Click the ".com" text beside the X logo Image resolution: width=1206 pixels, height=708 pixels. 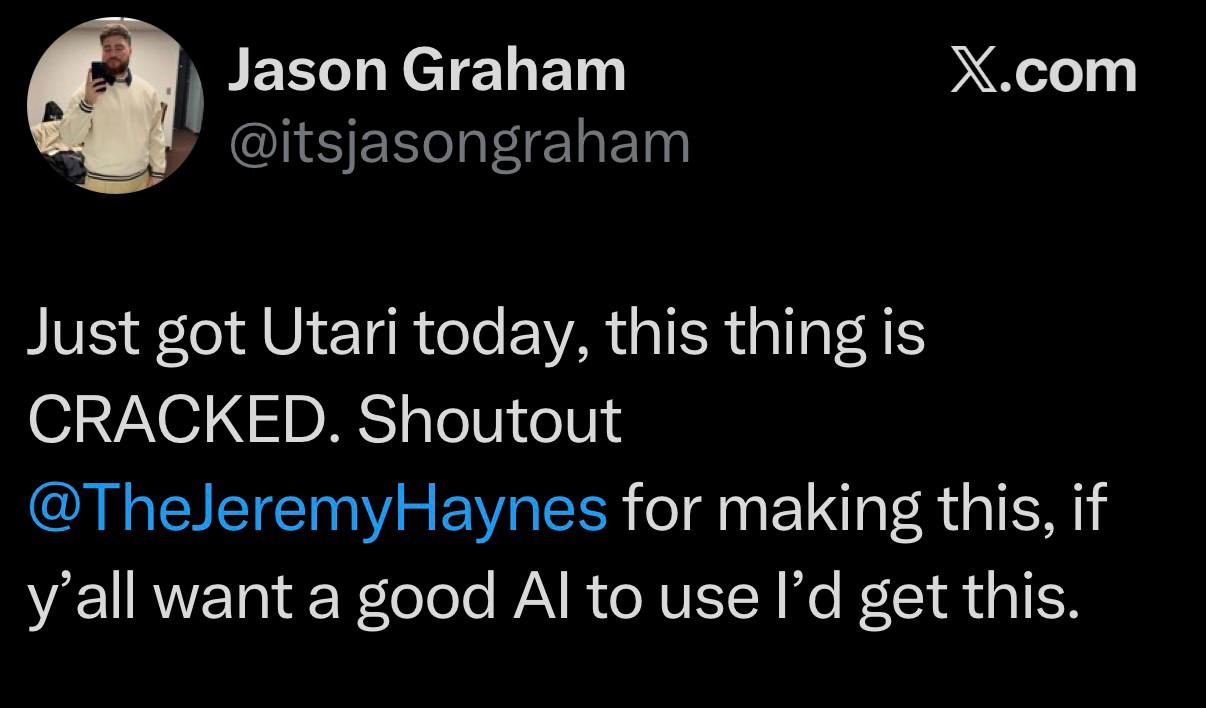[x=1071, y=73]
